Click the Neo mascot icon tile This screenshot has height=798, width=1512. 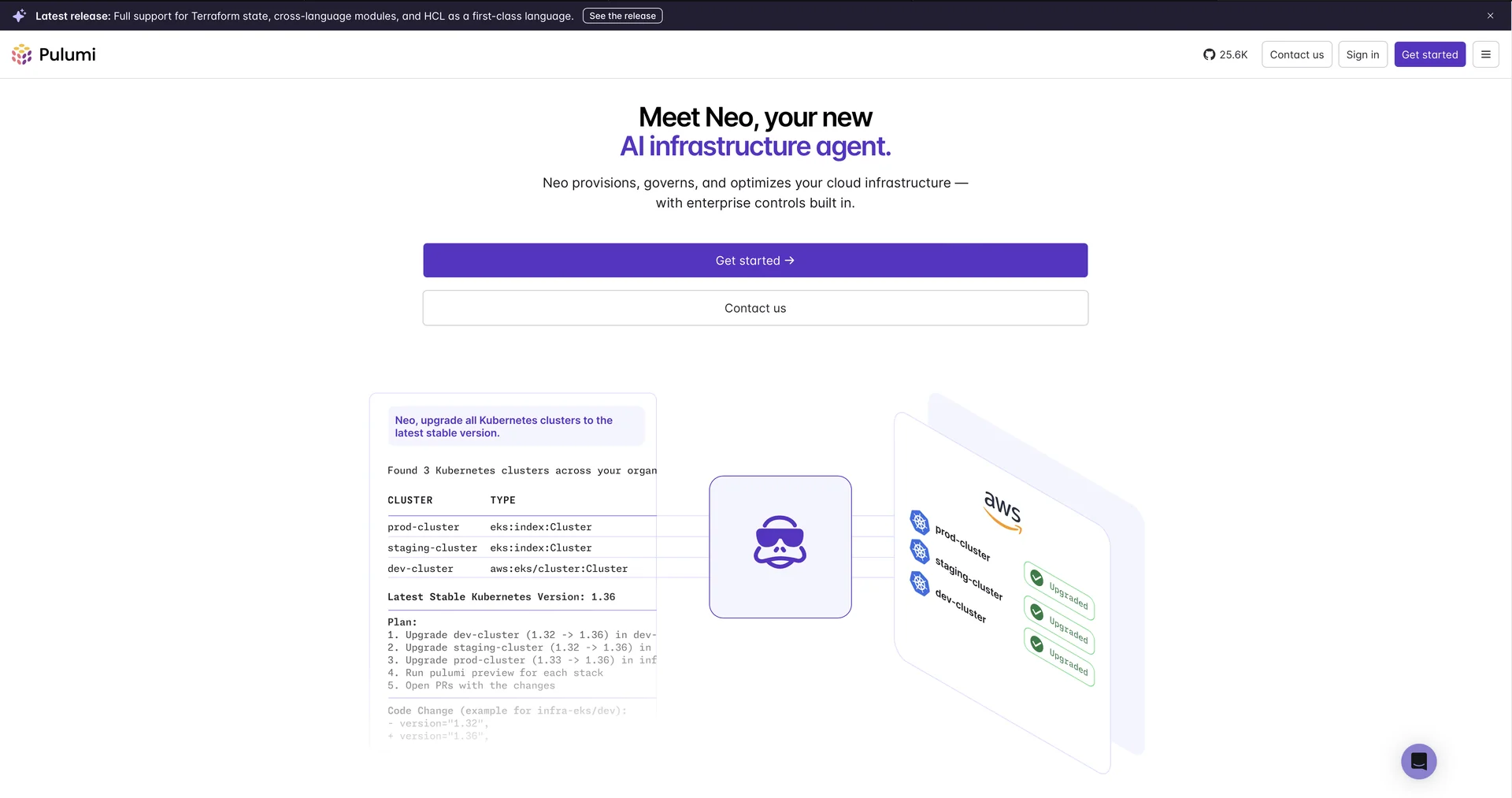(x=780, y=547)
